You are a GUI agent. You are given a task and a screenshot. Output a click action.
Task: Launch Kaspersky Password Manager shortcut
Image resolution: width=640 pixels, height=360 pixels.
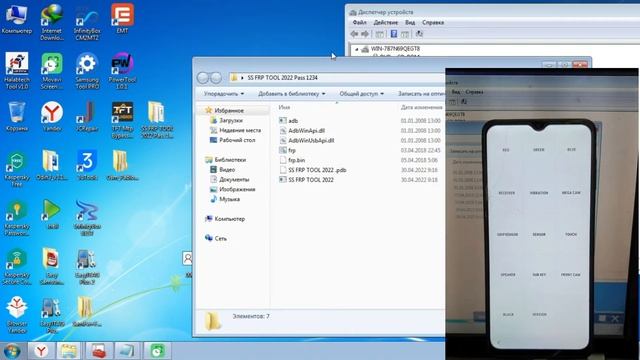16,218
